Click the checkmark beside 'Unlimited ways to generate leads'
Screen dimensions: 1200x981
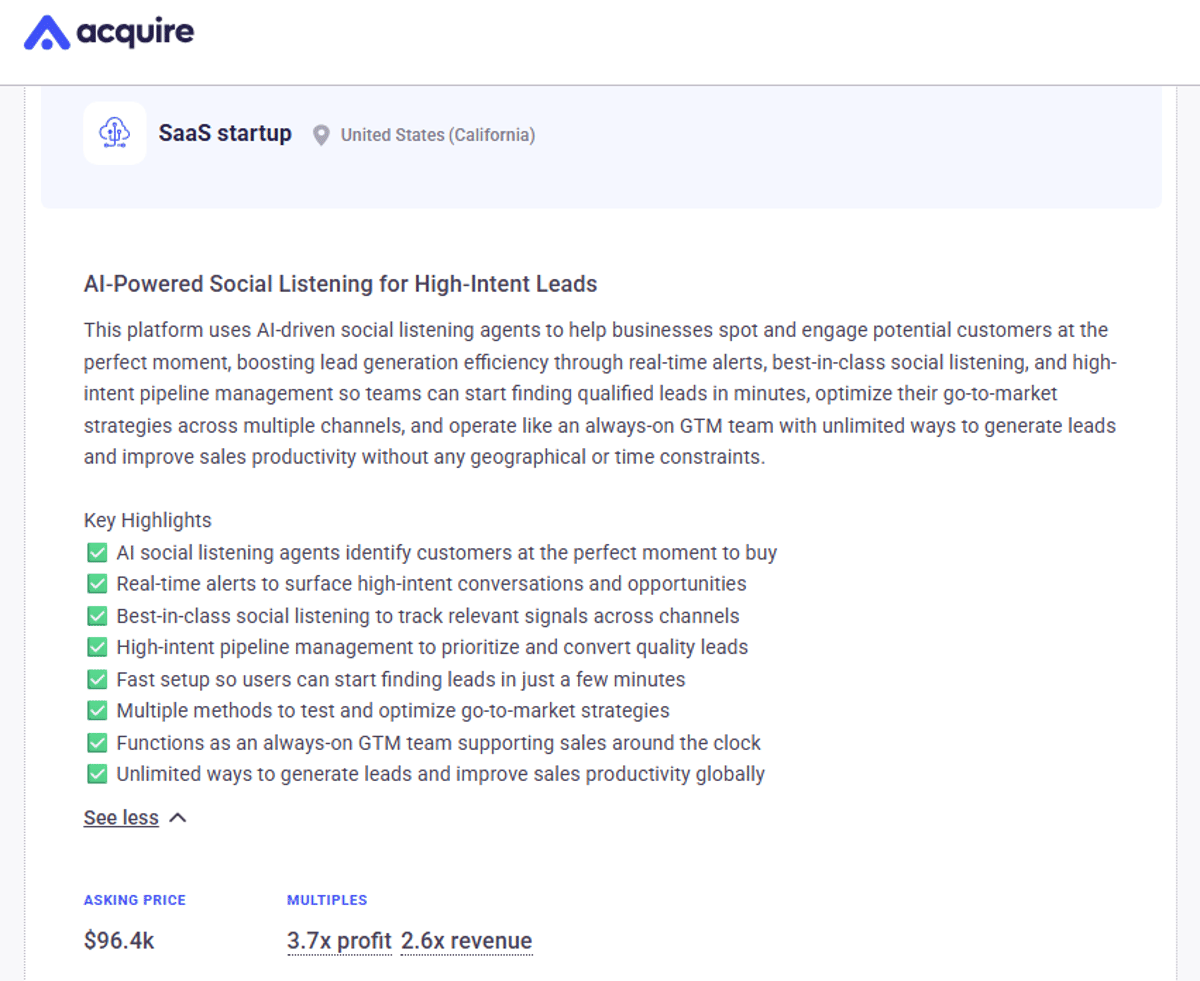click(x=96, y=774)
